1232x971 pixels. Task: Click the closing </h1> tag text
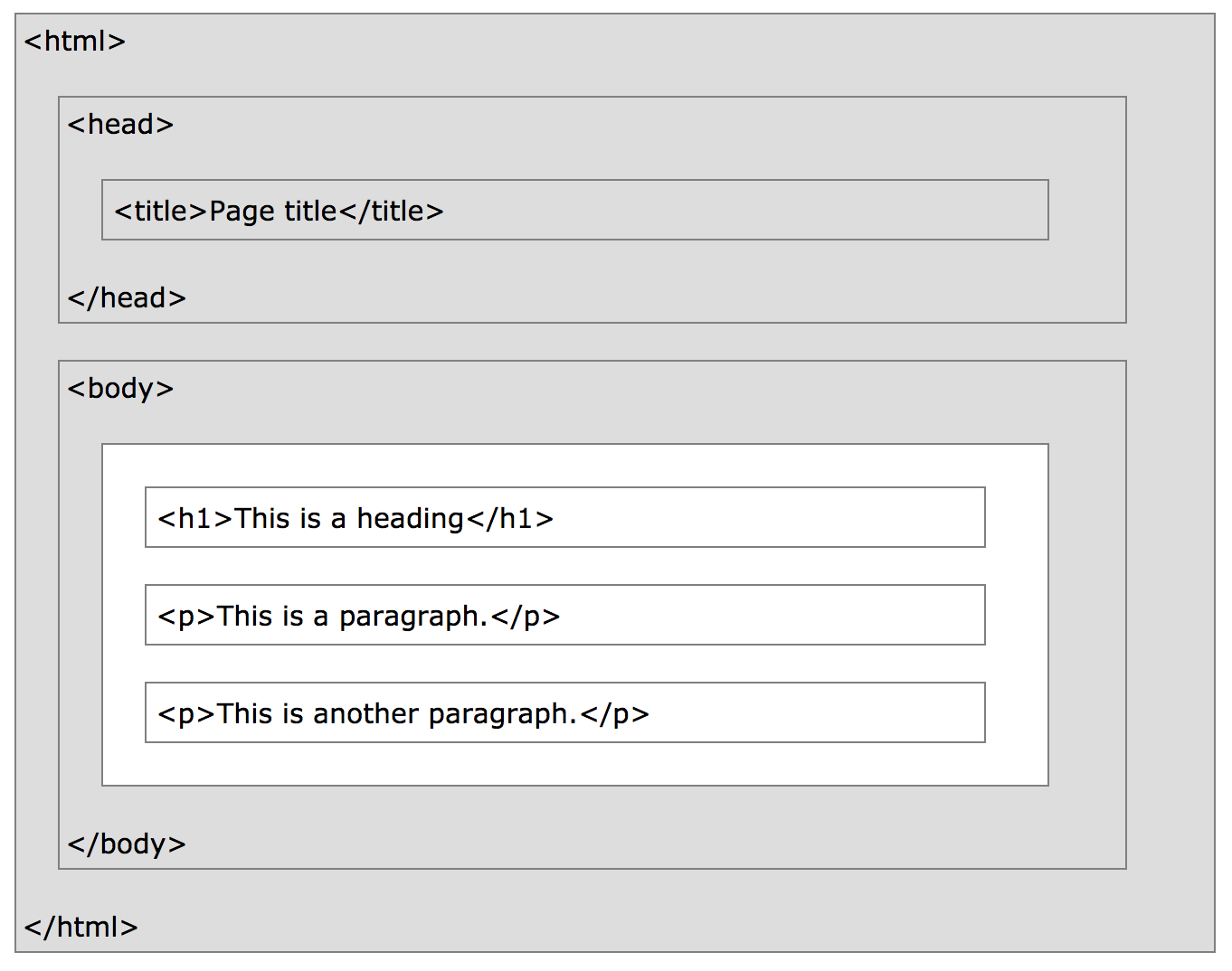point(509,519)
